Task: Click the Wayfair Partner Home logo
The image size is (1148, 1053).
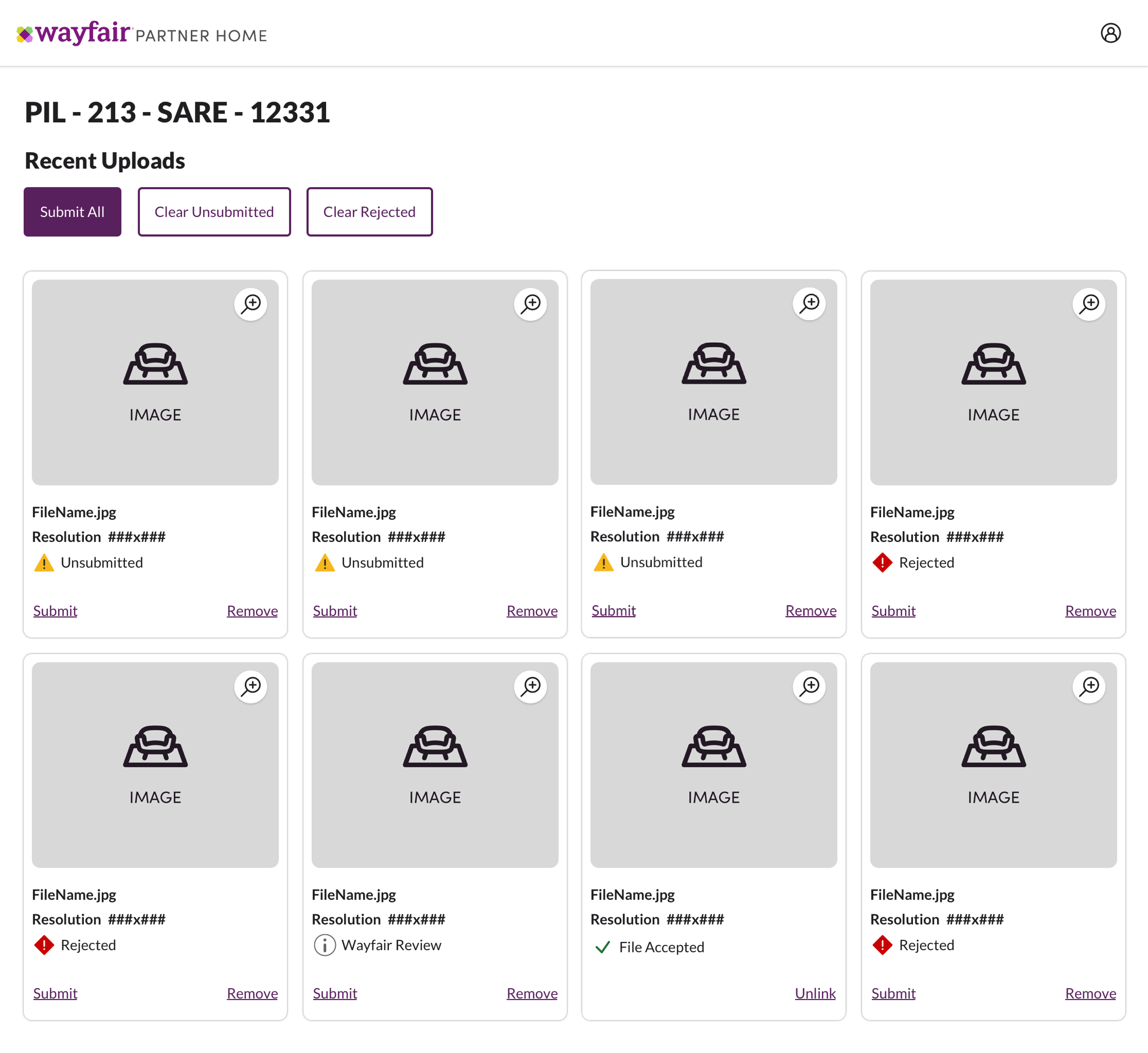Action: (x=141, y=33)
